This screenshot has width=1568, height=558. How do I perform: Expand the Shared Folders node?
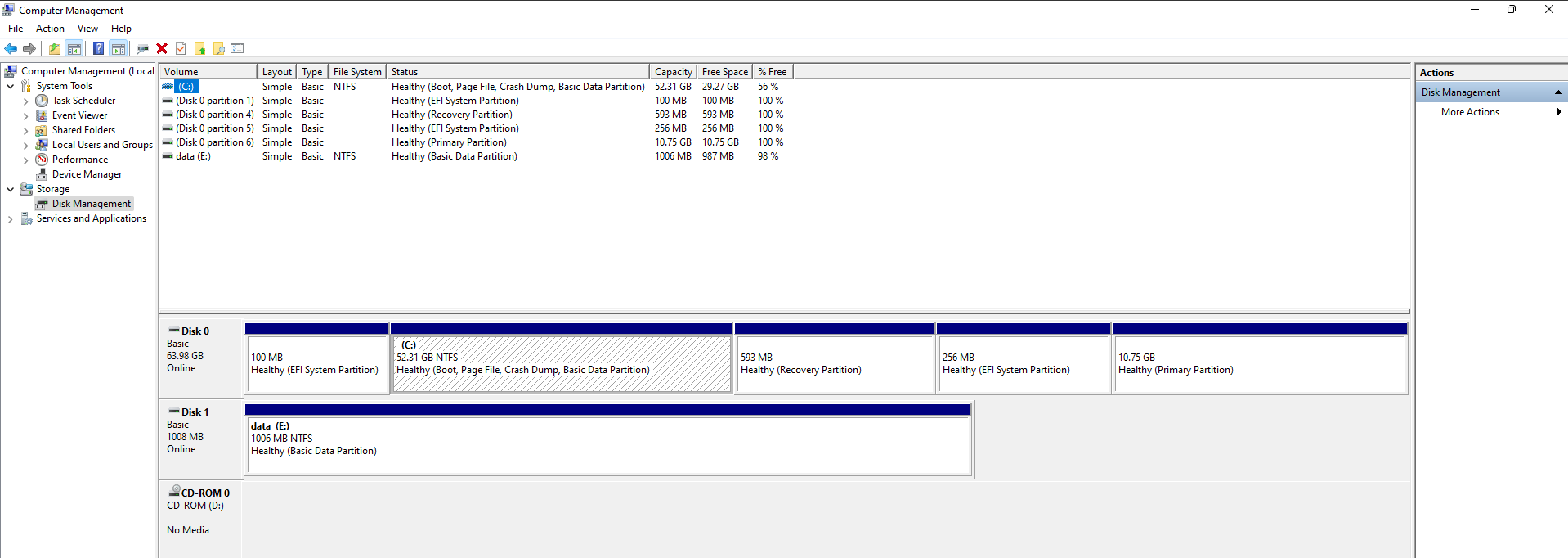click(26, 131)
